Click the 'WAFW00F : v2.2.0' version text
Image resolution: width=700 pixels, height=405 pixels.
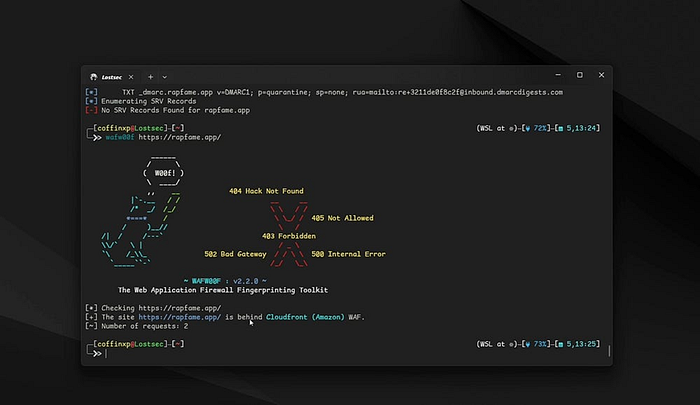[225, 281]
